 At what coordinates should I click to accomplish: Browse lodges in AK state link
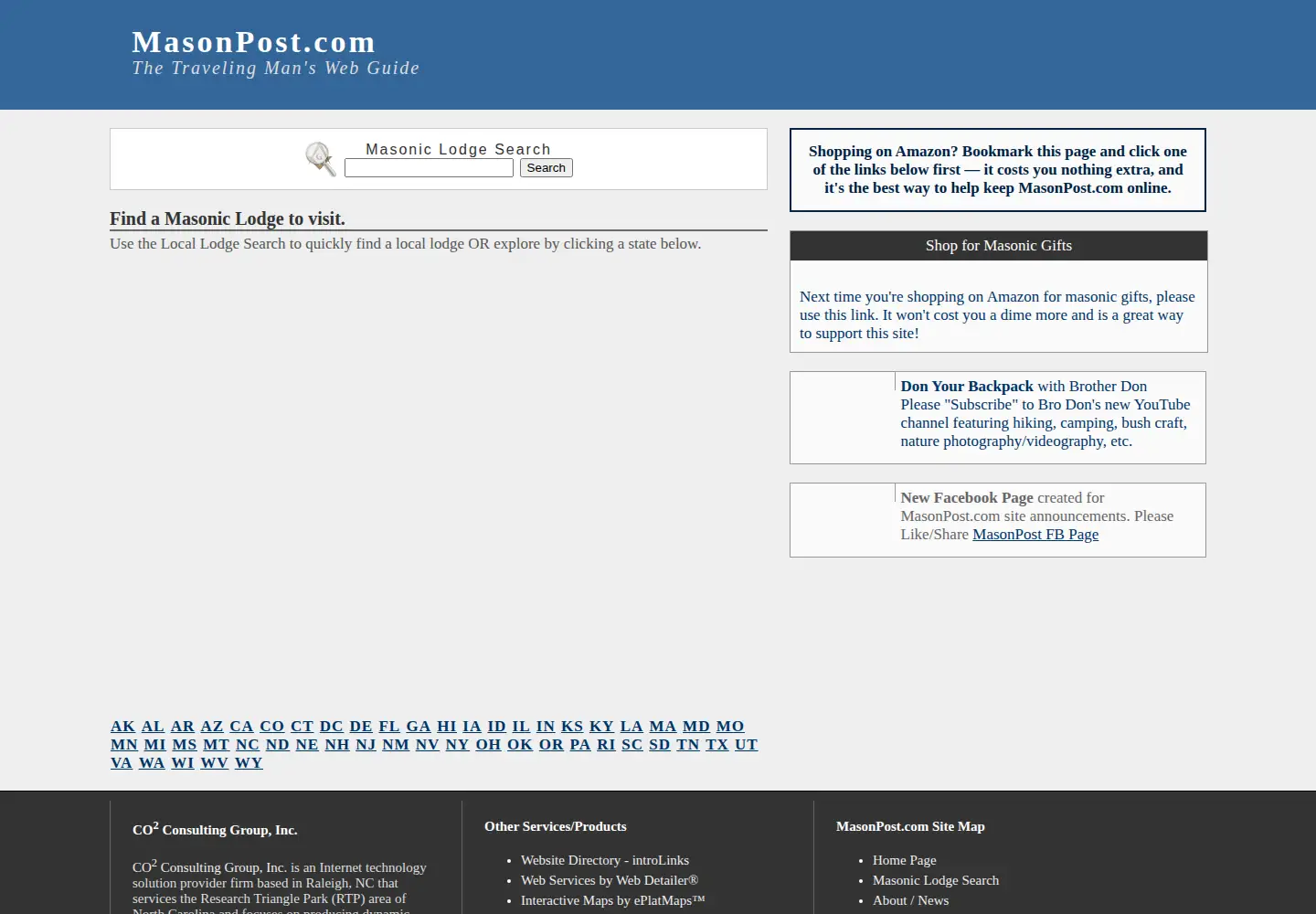click(122, 727)
